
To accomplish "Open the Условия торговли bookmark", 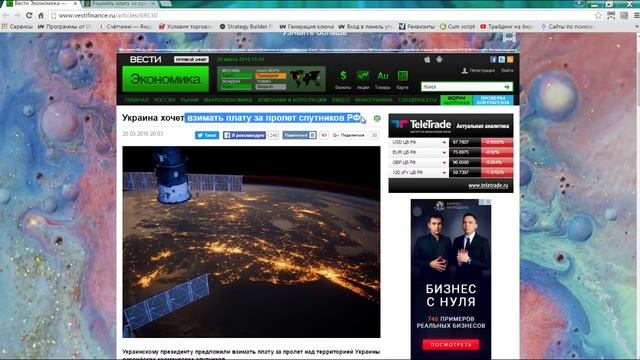I will point(185,27).
